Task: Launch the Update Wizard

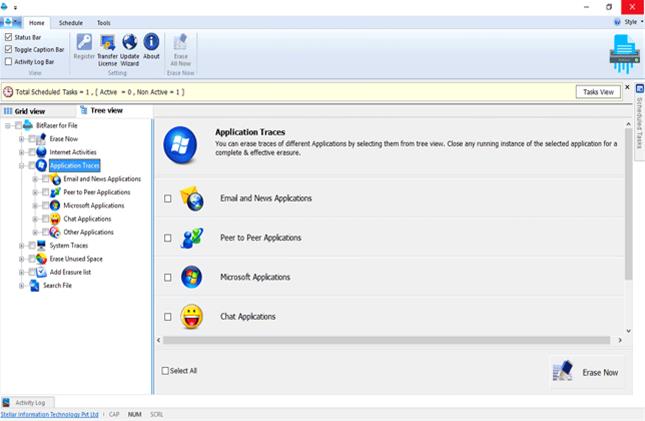Action: 130,42
